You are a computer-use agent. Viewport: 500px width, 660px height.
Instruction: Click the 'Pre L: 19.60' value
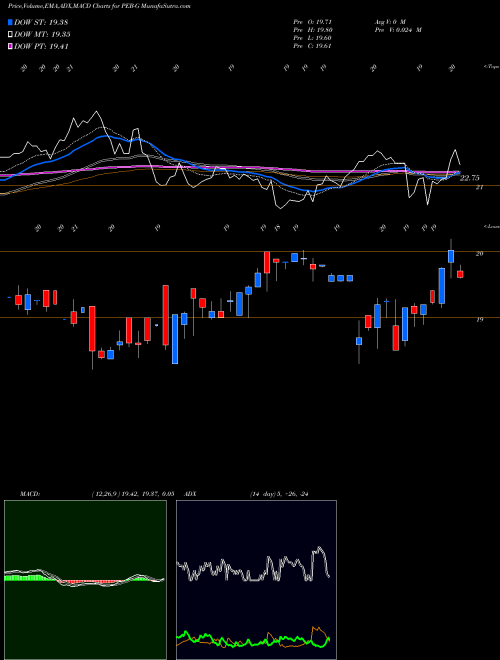tap(313, 38)
